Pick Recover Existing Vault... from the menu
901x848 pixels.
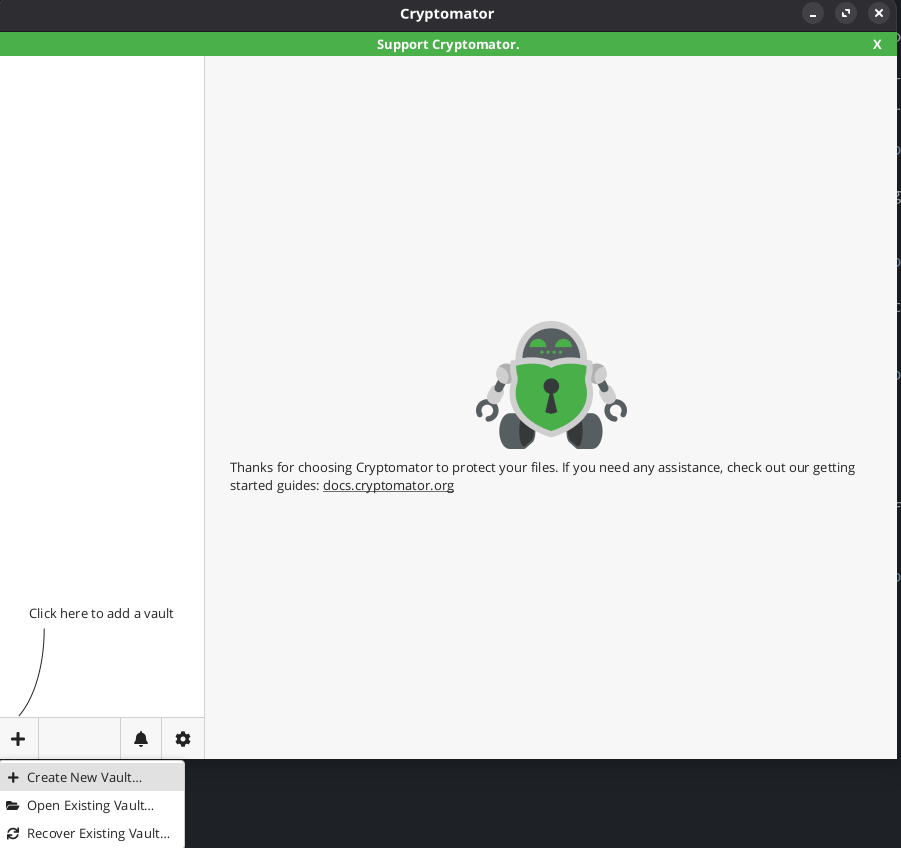(98, 833)
